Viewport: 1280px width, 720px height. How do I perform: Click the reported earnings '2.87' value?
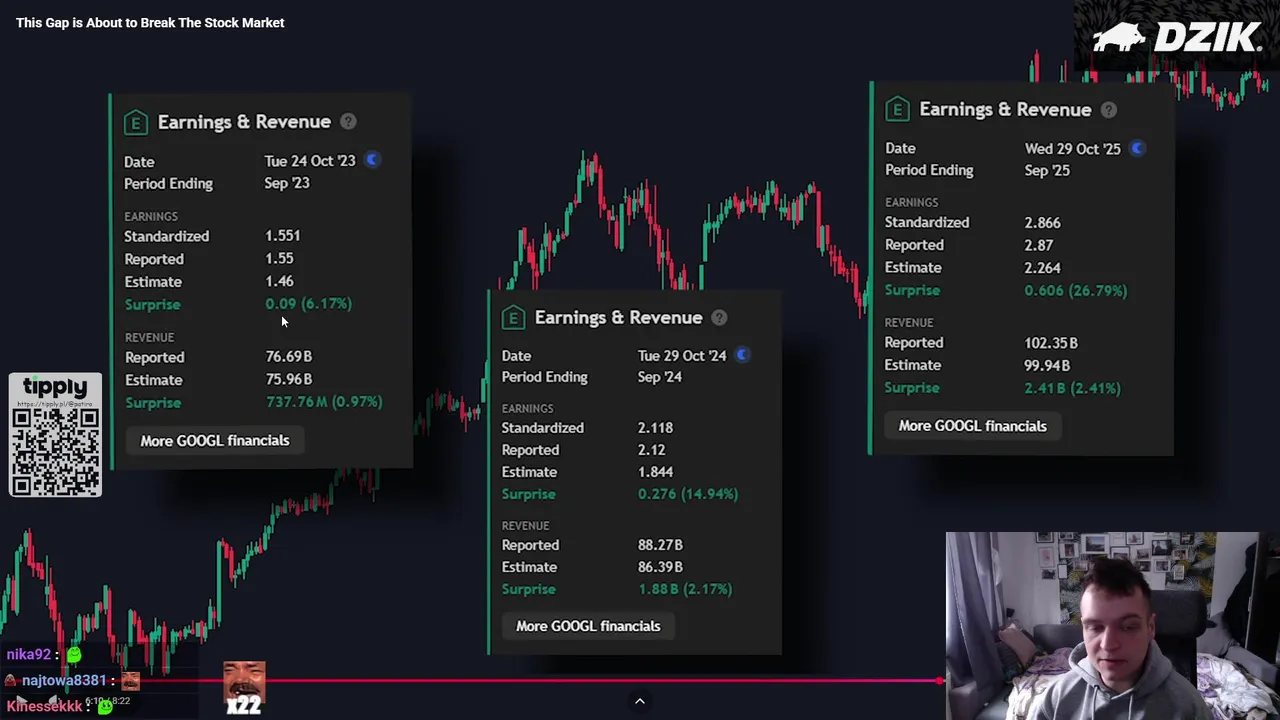coord(1039,245)
